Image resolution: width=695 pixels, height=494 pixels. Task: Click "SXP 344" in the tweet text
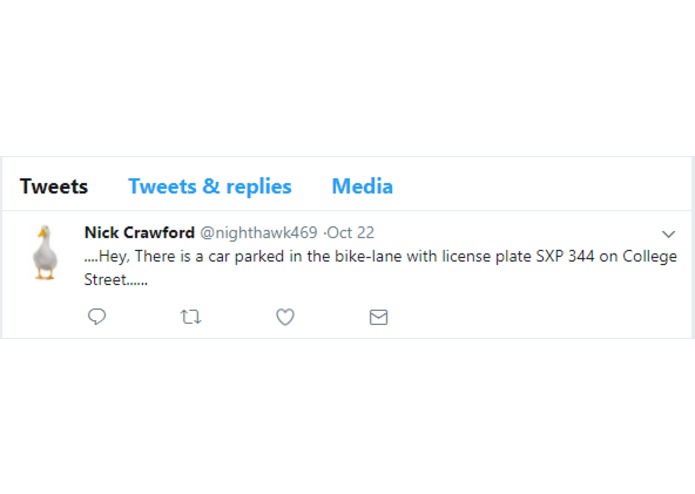pyautogui.click(x=565, y=256)
